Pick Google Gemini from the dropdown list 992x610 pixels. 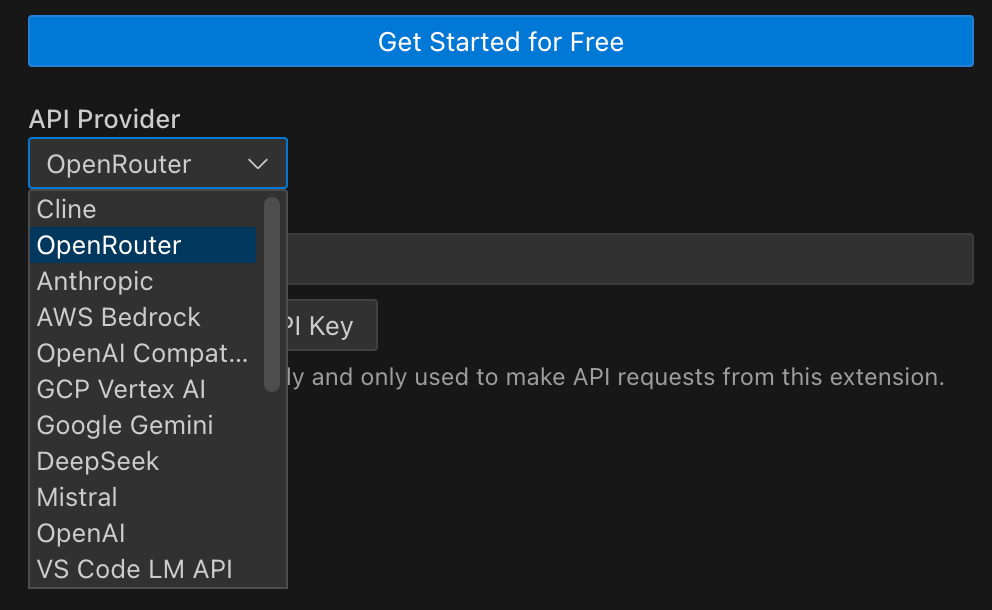[143, 426]
